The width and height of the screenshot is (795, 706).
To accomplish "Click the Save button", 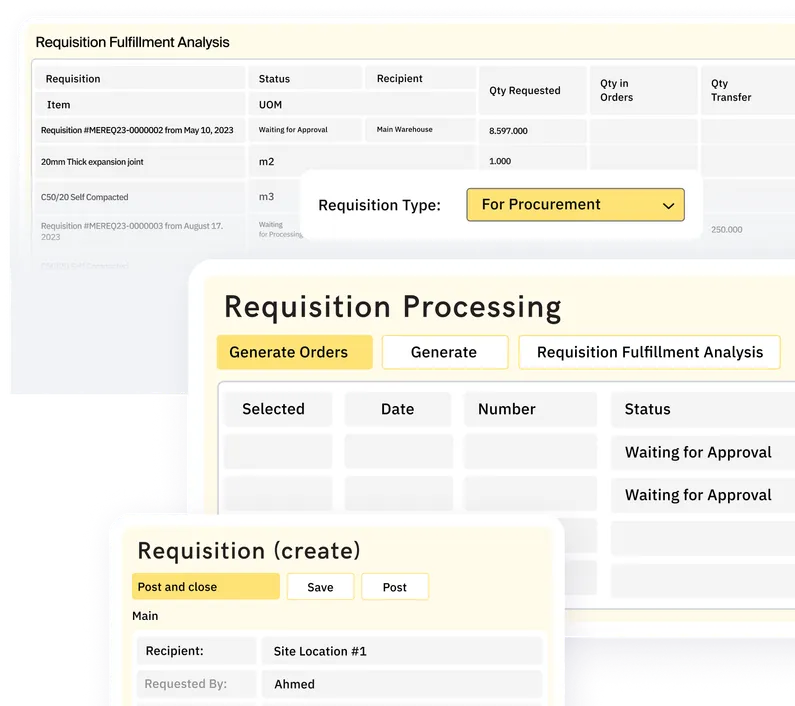I will point(320,587).
